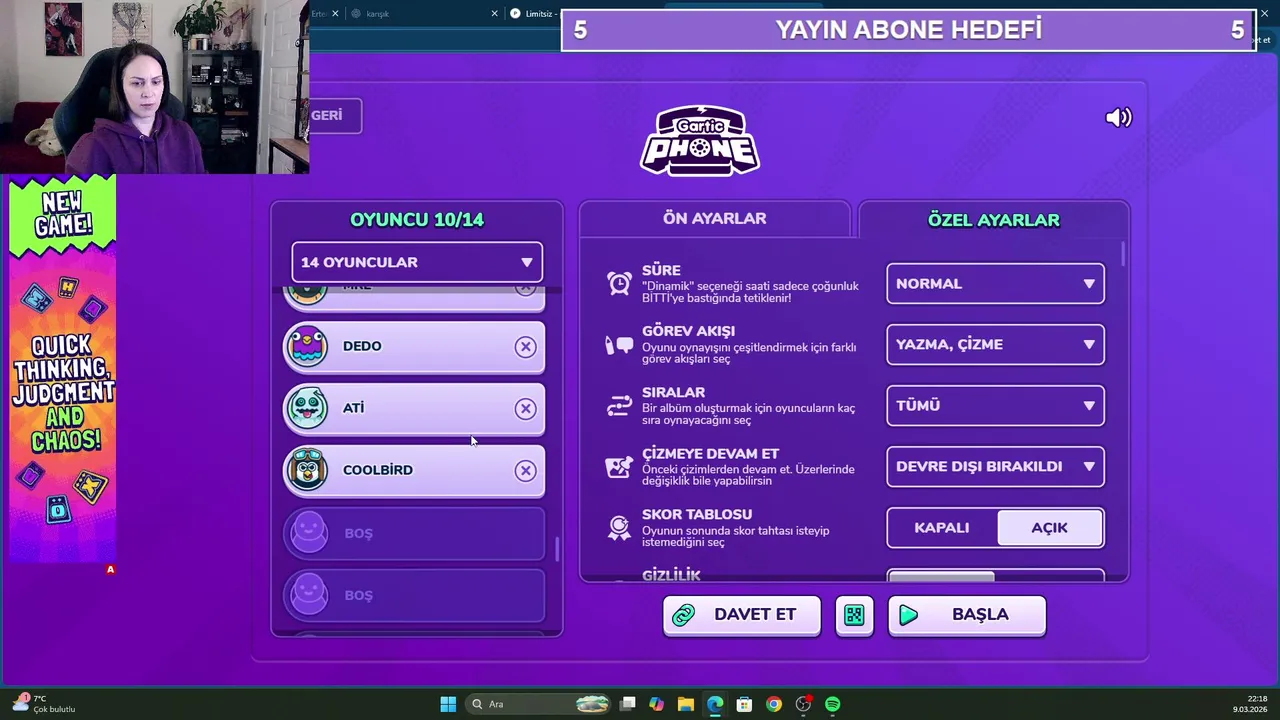Screen dimensions: 1280x720
Task: Select the DEDO player row
Action: coord(414,346)
